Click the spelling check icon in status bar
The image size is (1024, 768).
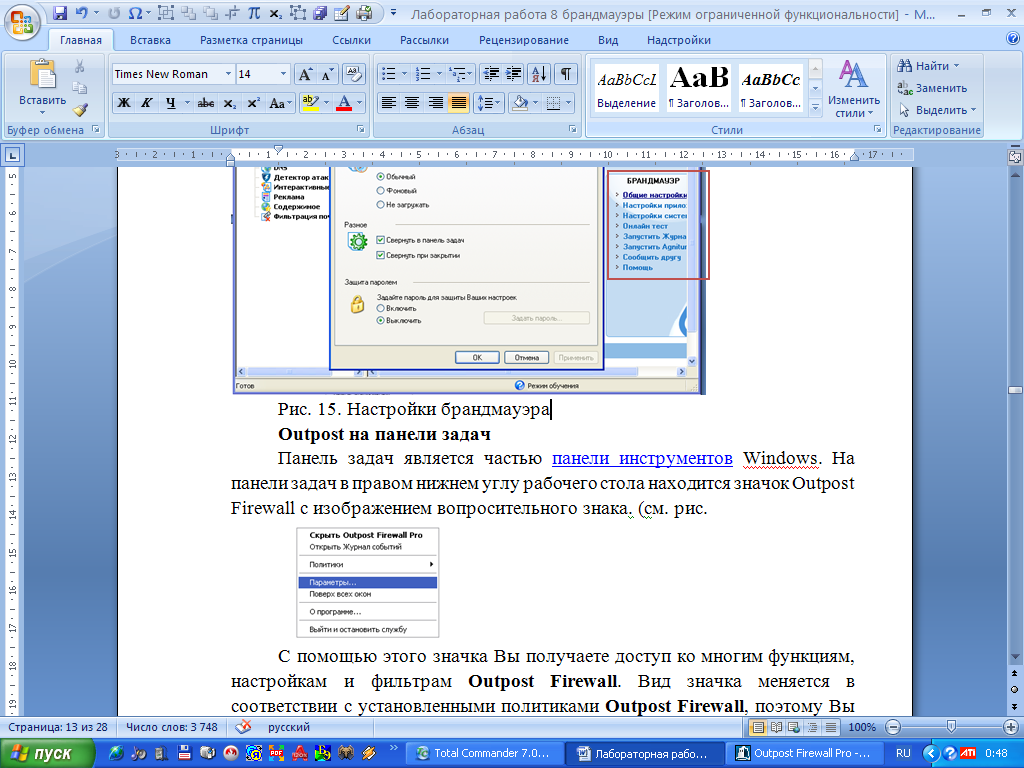tap(243, 727)
